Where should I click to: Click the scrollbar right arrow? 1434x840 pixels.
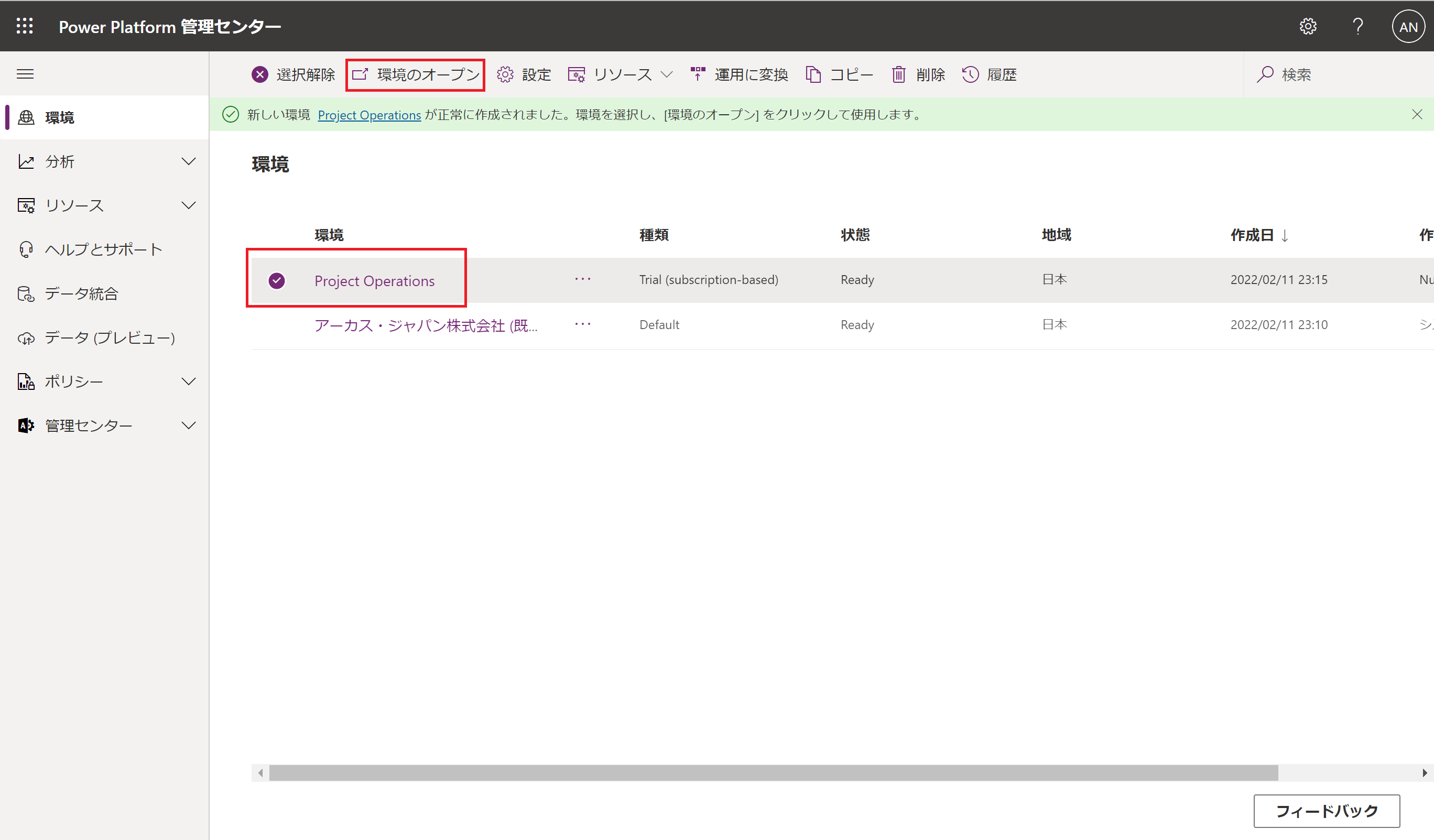(1425, 773)
